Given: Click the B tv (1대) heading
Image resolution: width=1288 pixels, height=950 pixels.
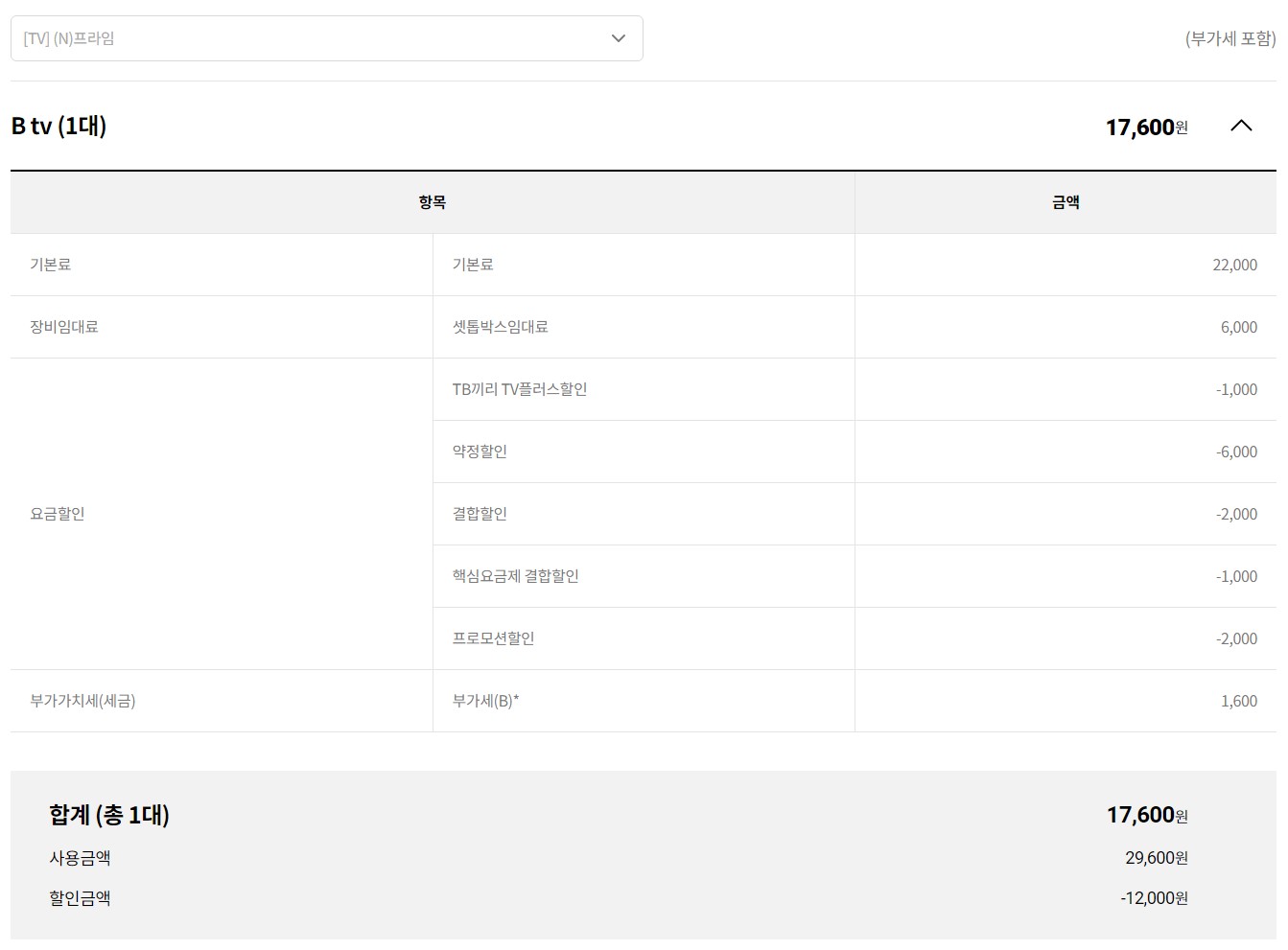Looking at the screenshot, I should 59,126.
